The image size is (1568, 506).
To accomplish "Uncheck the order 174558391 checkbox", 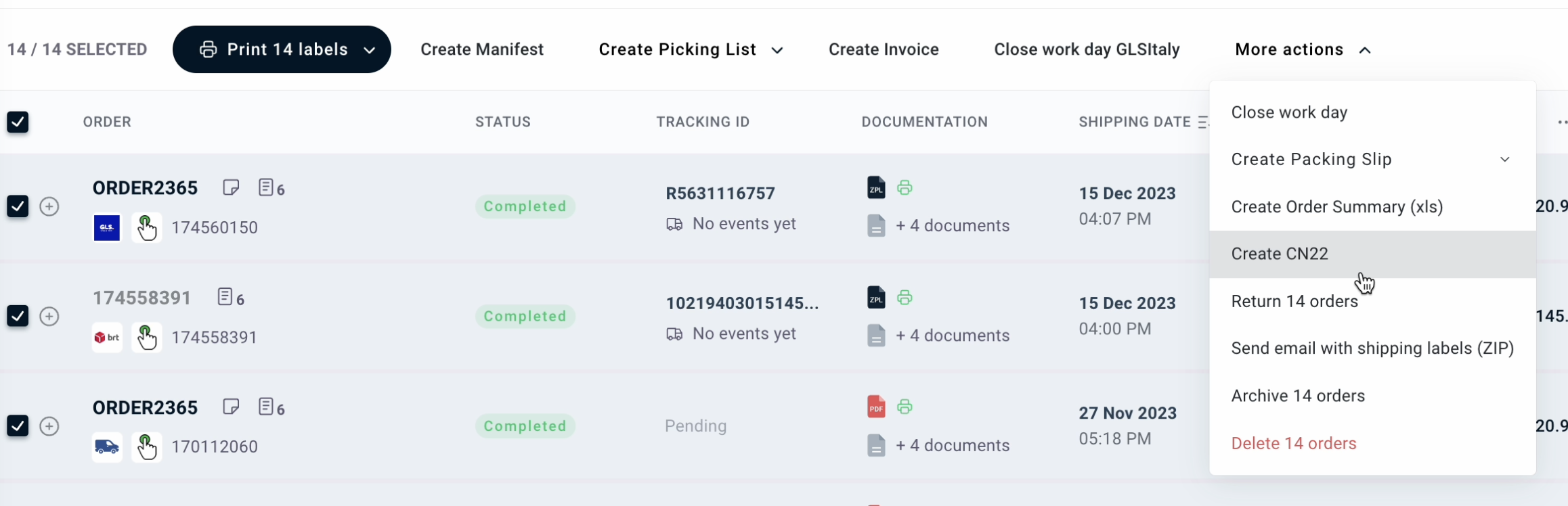I will (18, 316).
